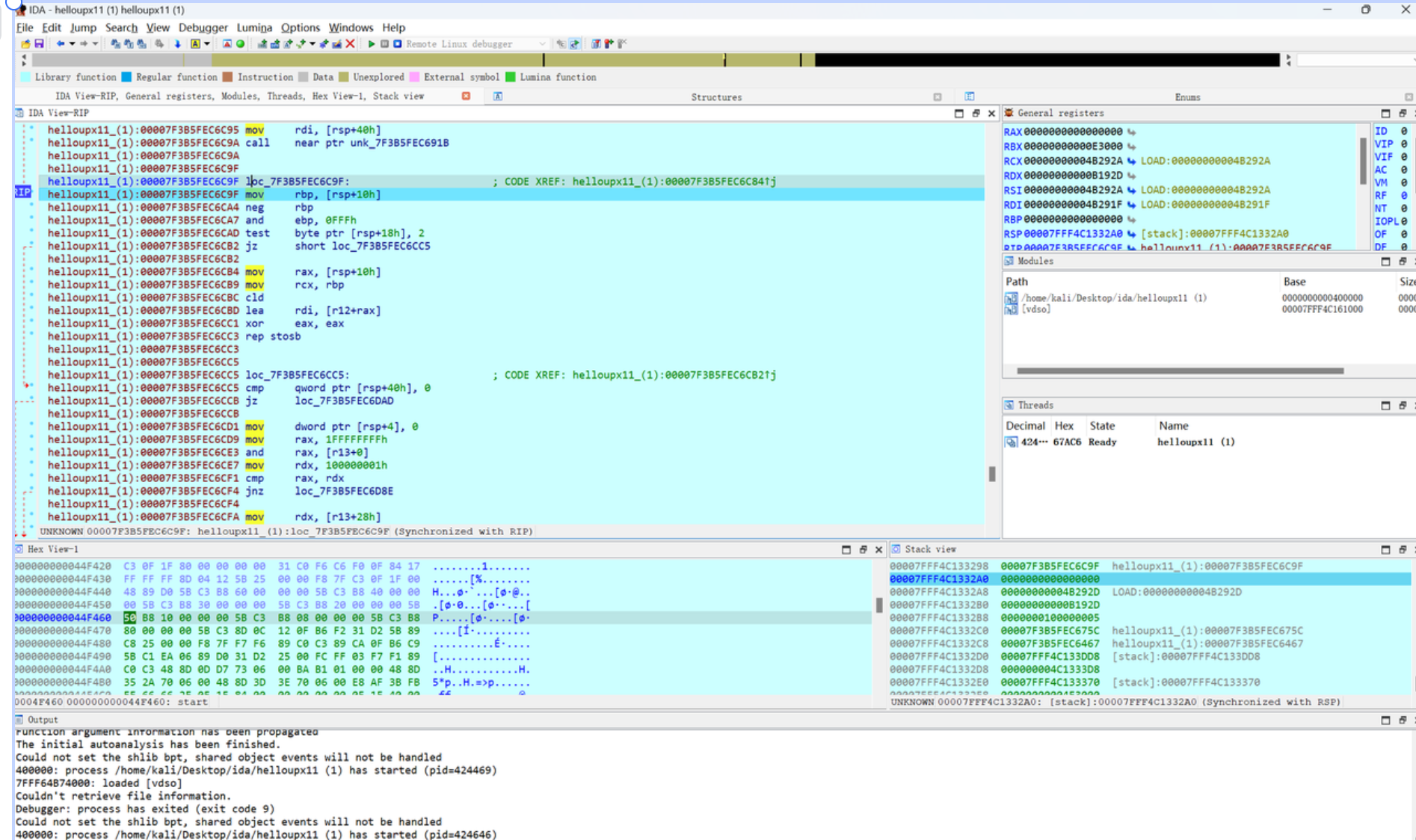
Task: Click the Lumina function green swatch
Action: pos(511,77)
